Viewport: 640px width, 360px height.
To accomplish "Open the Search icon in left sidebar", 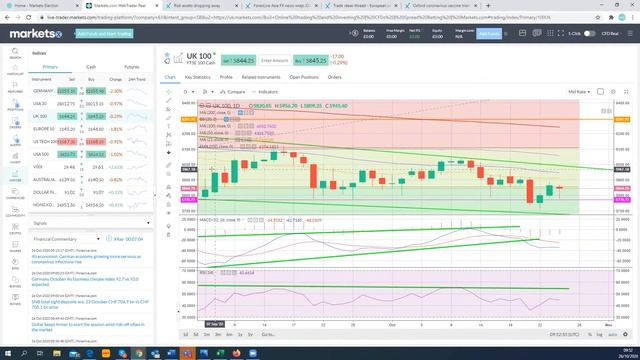I will pyautogui.click(x=15, y=53).
